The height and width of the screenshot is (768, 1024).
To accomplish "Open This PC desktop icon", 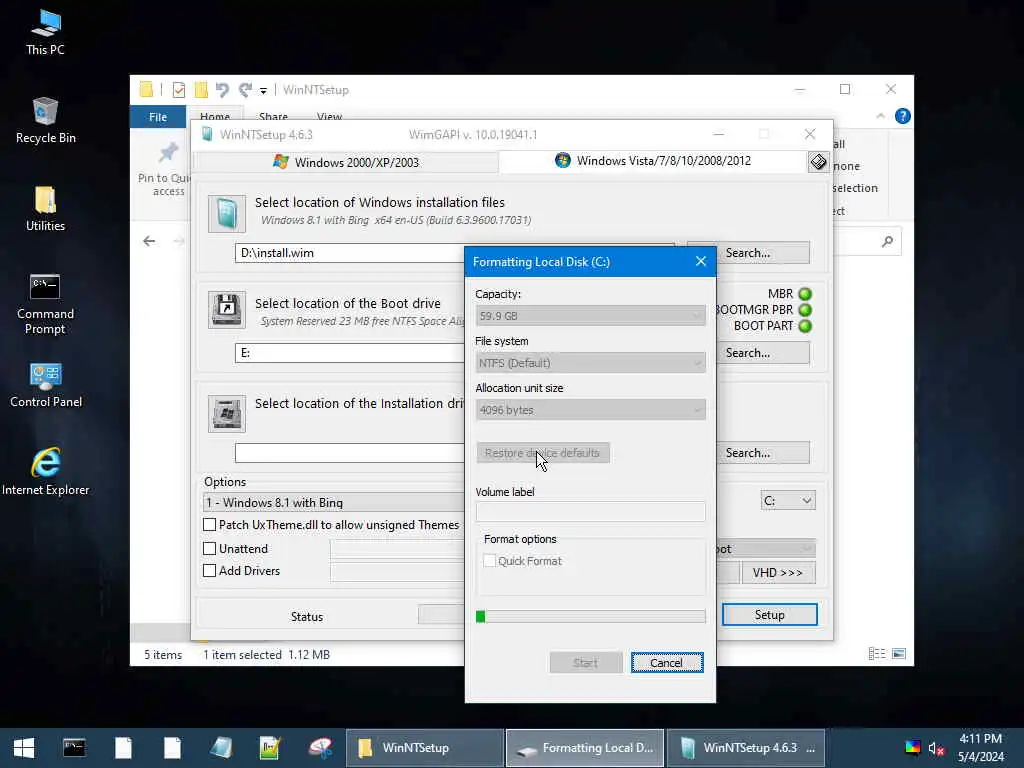I will pos(46,33).
